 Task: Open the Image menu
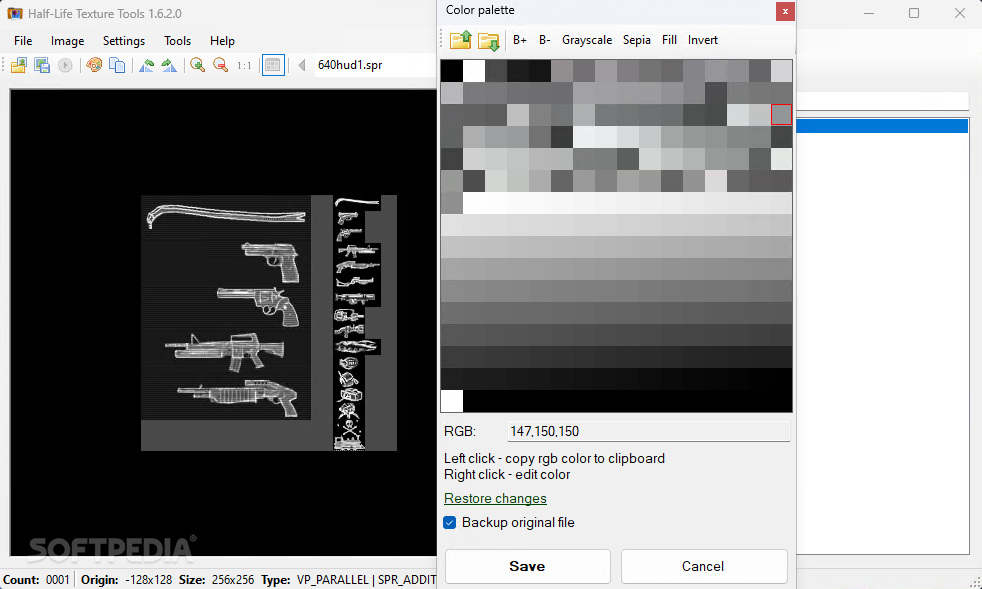click(68, 41)
